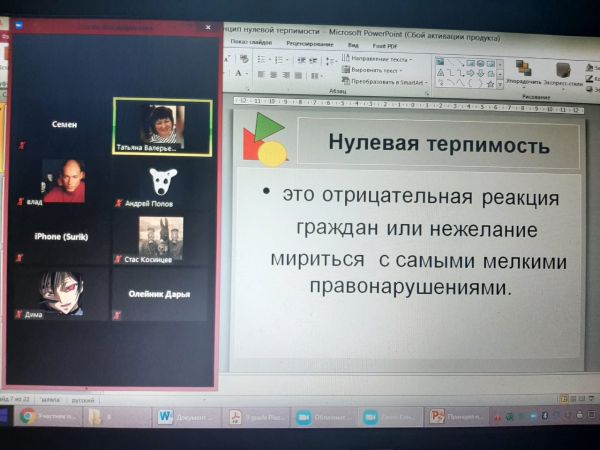Select the Стас Косинцев participant tile
Viewport: 600px width, 450px height.
coord(161,239)
